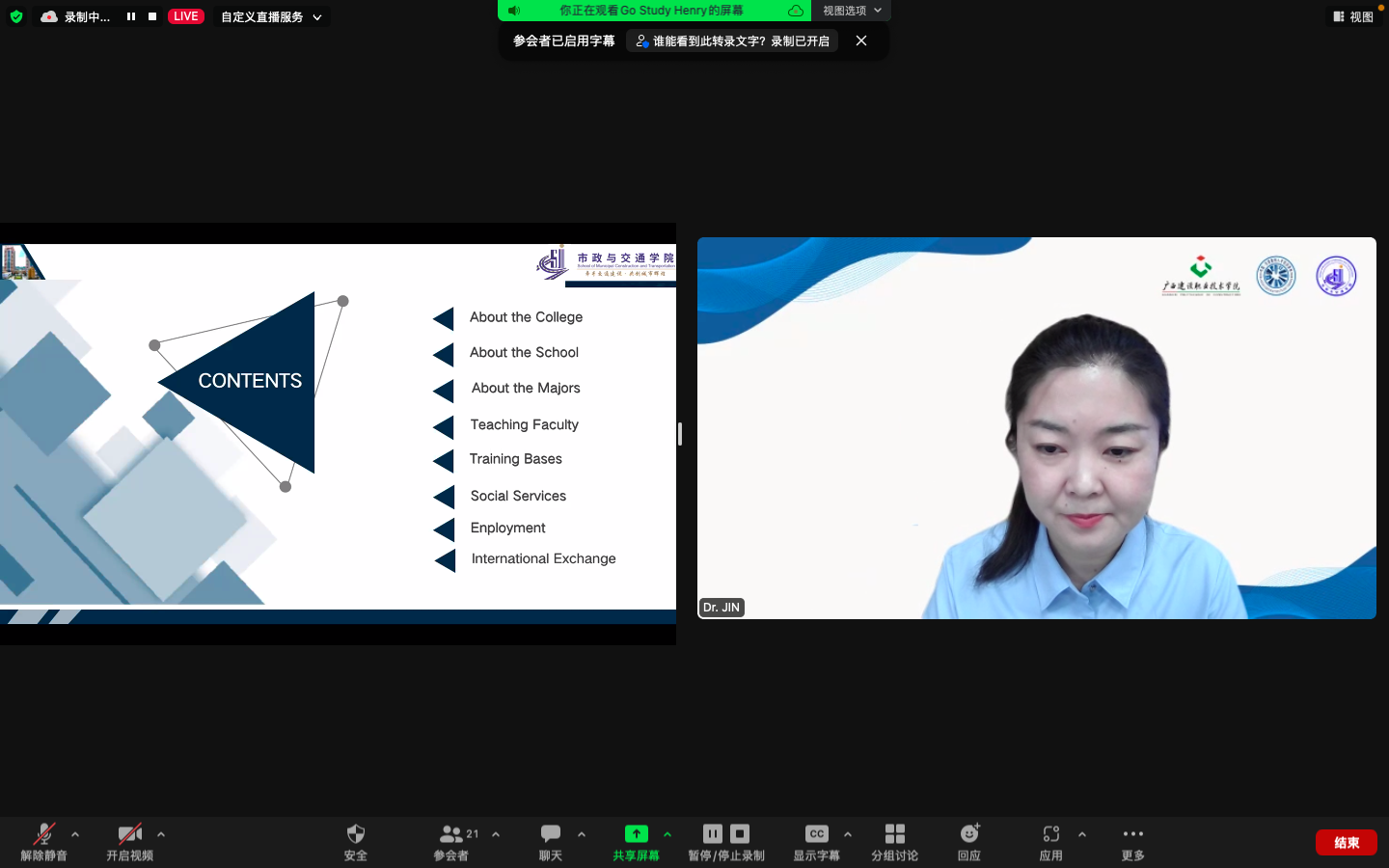Screen dimensions: 1389x868
Task: Click the red End meeting button
Action: (x=1346, y=842)
